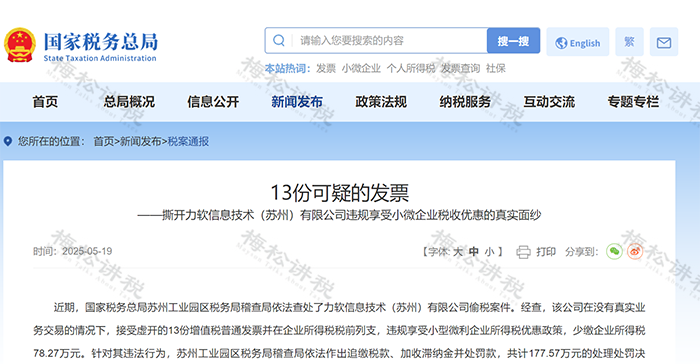The width and height of the screenshot is (700, 364).
Task: Click the date text 2025-05-19
Action: (x=87, y=251)
